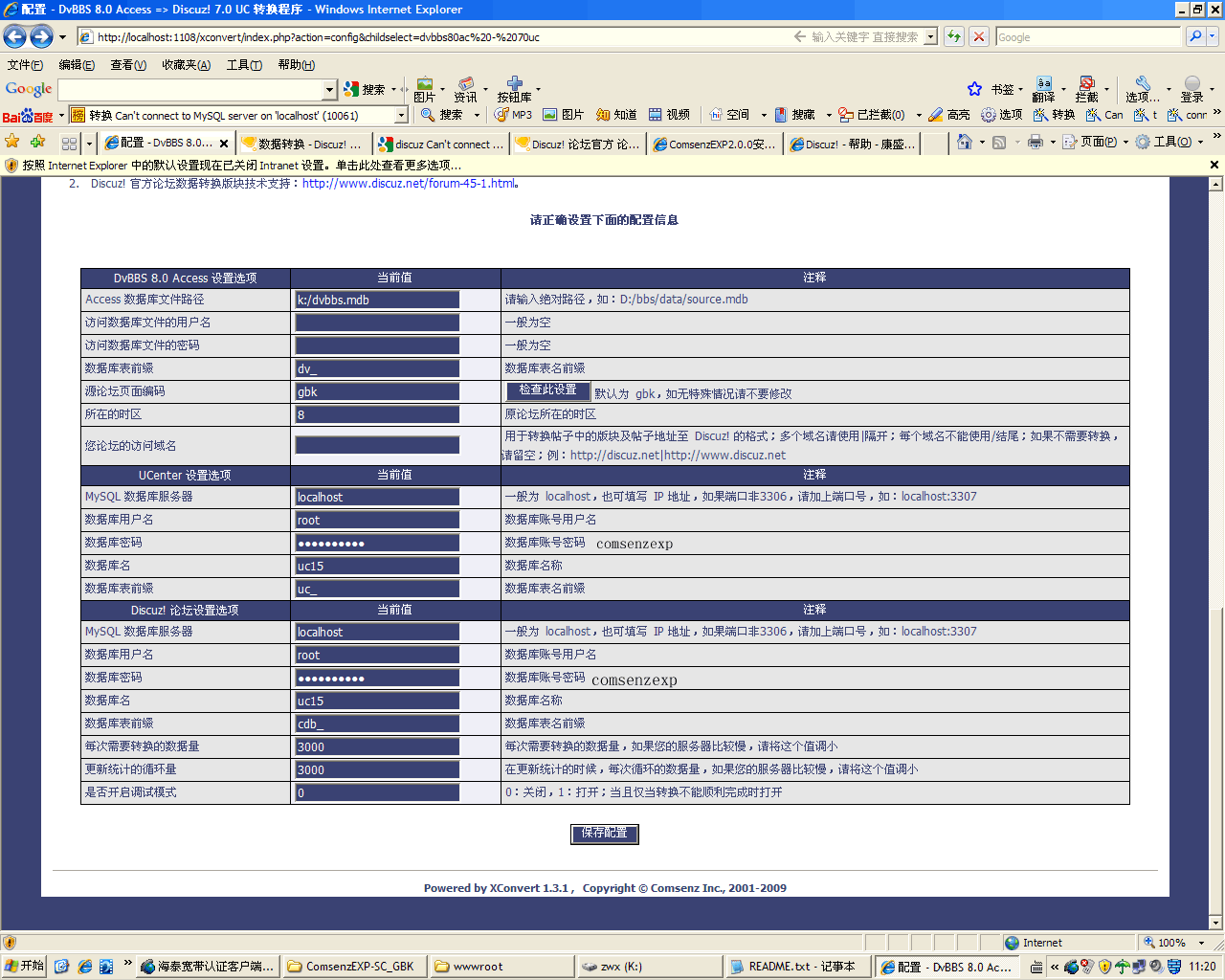
Task: Open the 编辑(E) menu
Action: 77,65
